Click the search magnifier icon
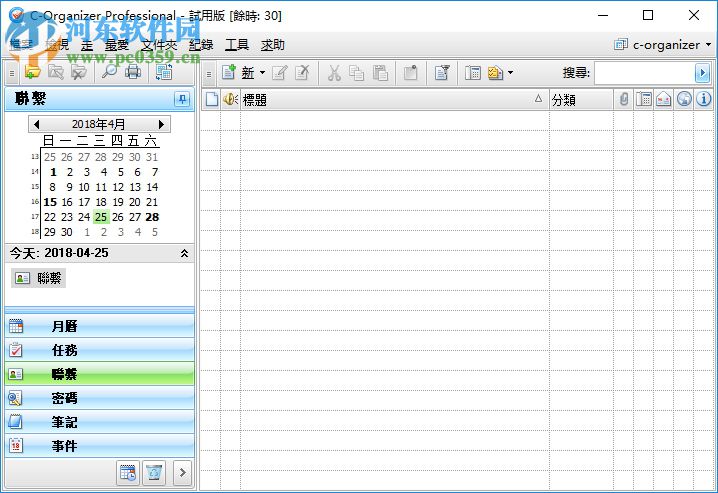Screen dimensions: 718x493 (x=109, y=72)
